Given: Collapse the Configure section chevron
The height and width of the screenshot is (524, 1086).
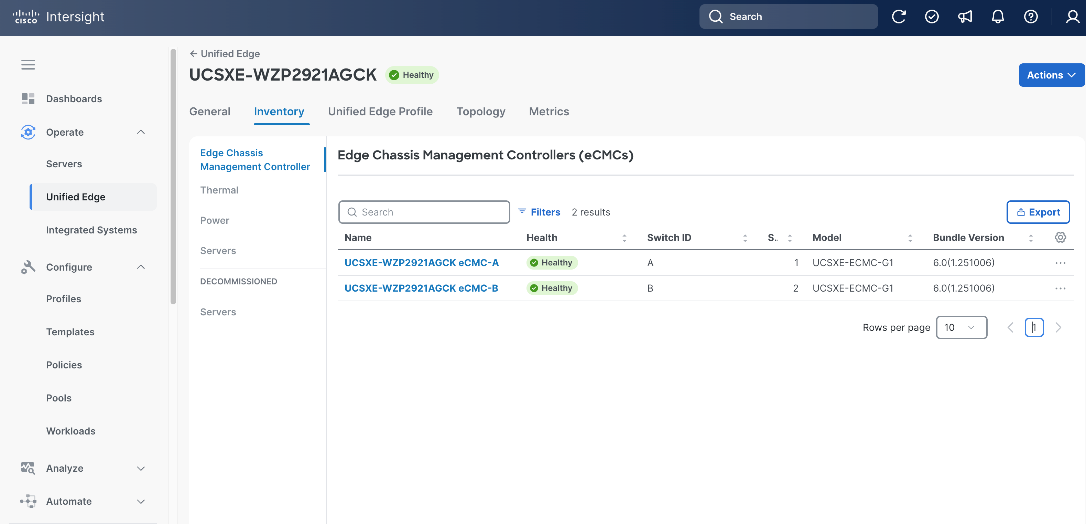Looking at the screenshot, I should pyautogui.click(x=141, y=267).
